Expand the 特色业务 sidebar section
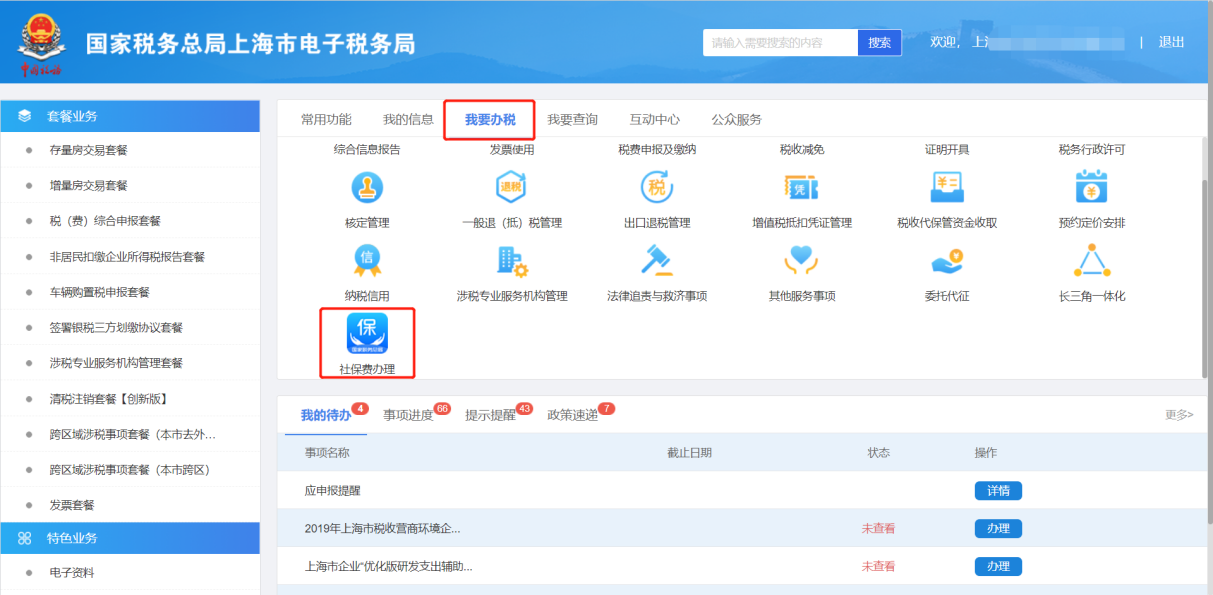This screenshot has width=1213, height=595. coord(72,538)
